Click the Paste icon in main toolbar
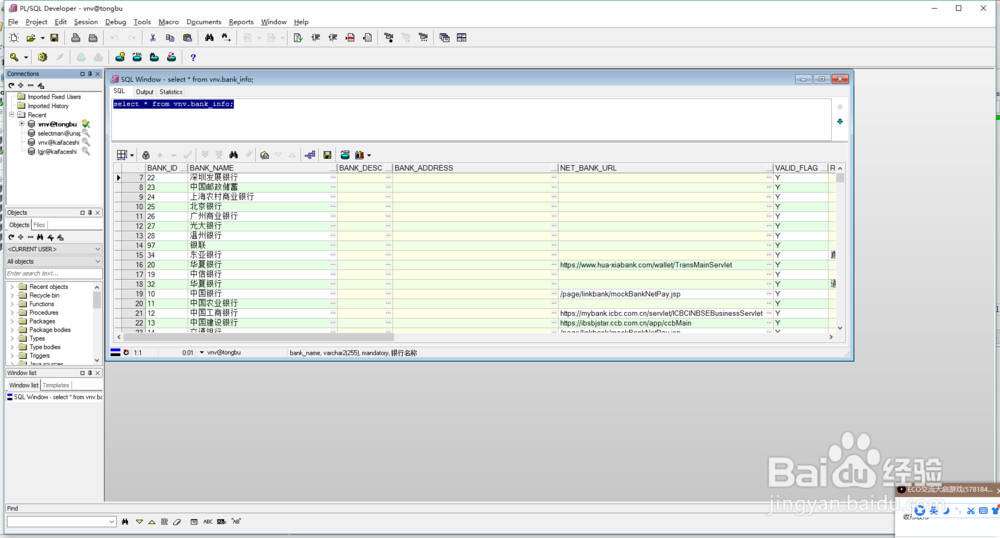 (x=187, y=38)
